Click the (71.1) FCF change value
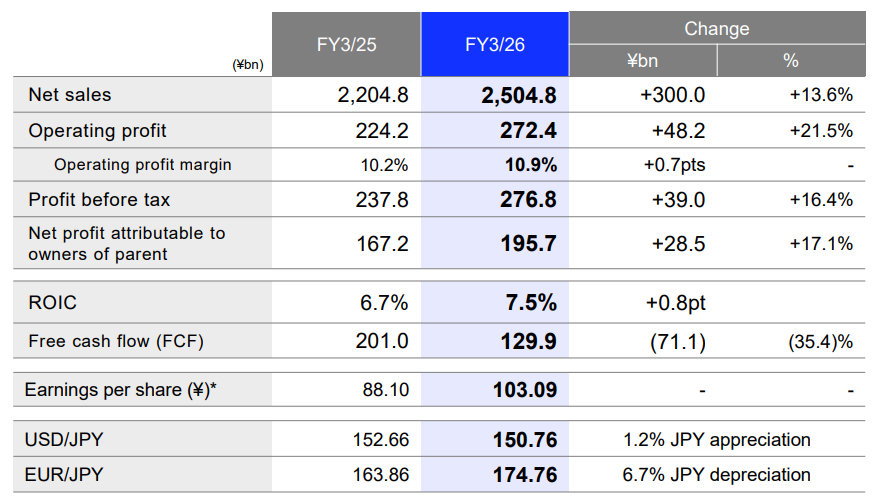Screen dimensions: 874x503 [x=677, y=342]
